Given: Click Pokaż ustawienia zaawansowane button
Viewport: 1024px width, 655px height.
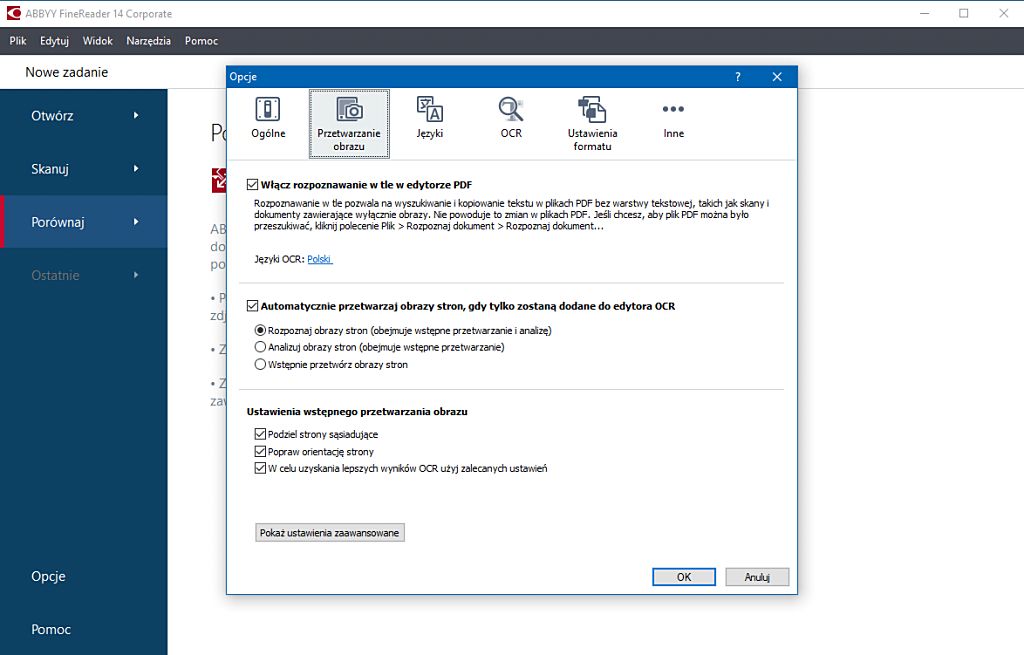Looking at the screenshot, I should click(330, 533).
